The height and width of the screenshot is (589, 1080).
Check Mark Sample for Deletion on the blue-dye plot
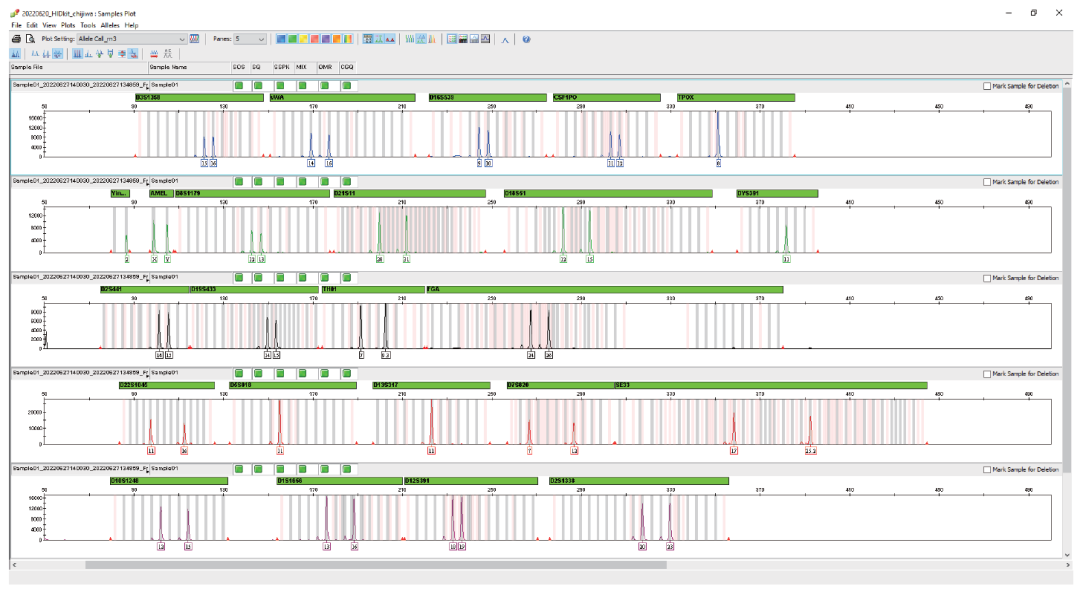[x=987, y=86]
